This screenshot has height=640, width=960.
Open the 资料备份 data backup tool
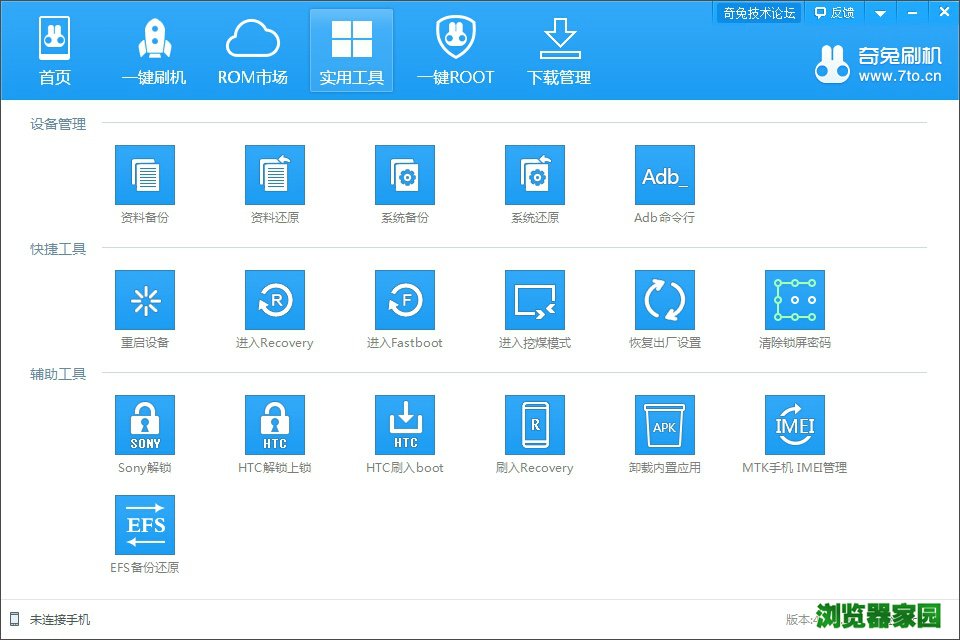[x=145, y=175]
